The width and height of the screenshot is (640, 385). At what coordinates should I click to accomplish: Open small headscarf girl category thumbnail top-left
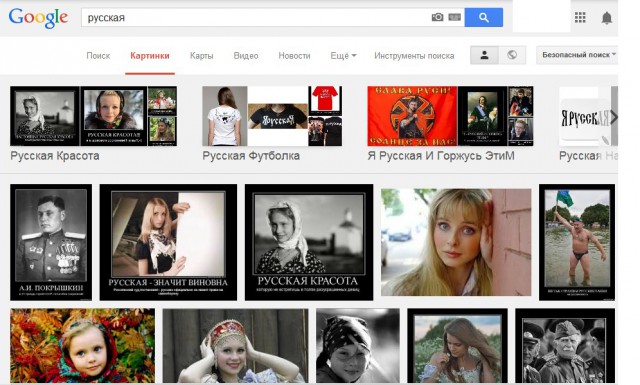tap(45, 116)
